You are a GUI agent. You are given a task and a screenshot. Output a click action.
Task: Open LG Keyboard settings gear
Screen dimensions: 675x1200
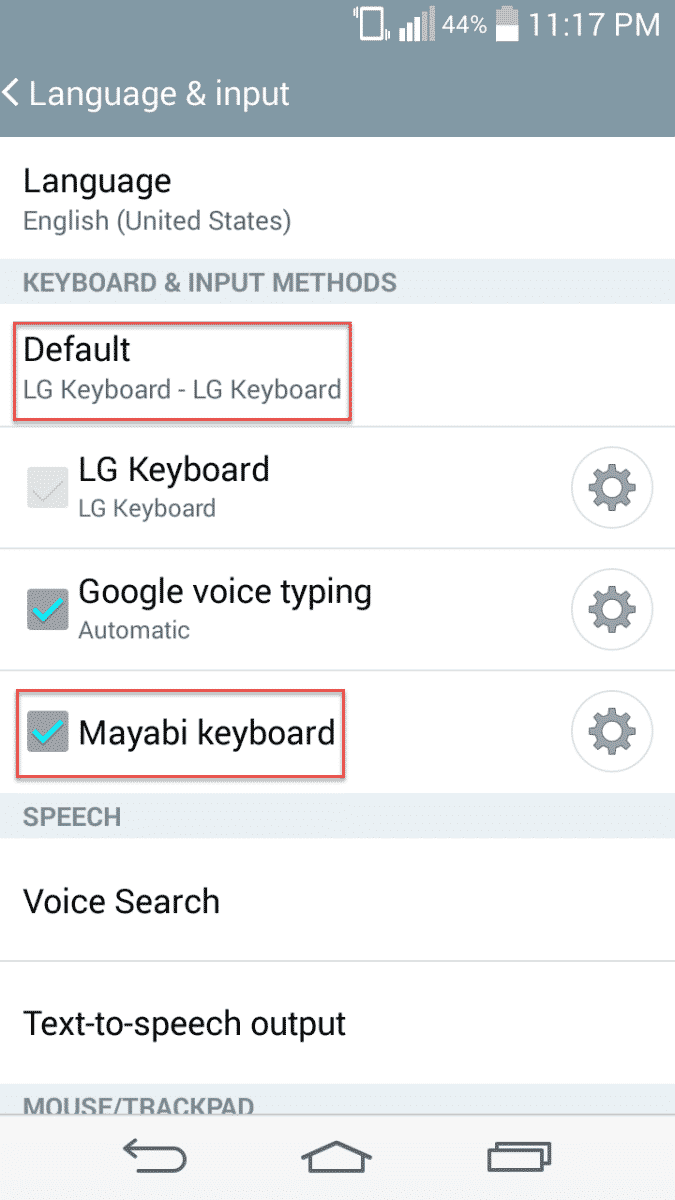[611, 488]
